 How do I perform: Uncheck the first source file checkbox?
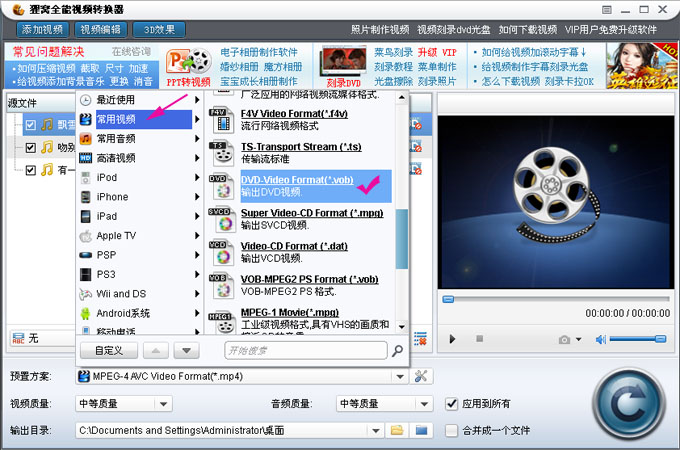[31, 125]
